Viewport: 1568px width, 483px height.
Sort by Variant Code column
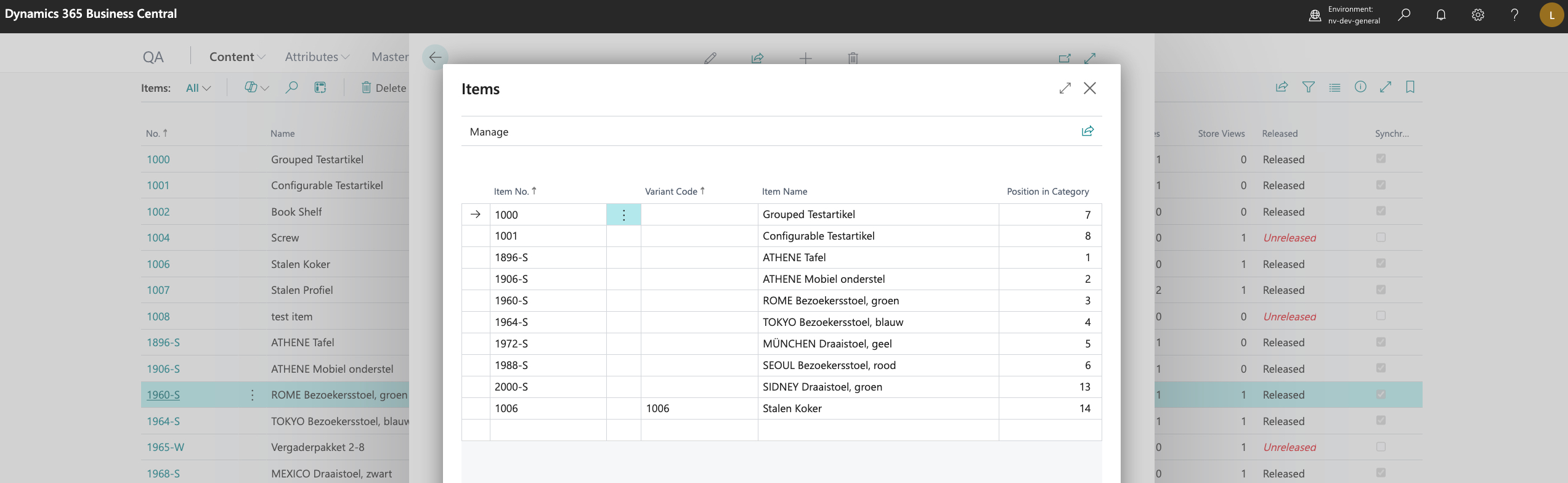pyautogui.click(x=675, y=191)
